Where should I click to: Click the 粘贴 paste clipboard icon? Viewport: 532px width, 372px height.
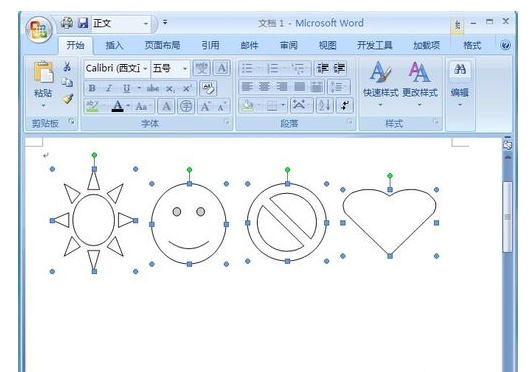pos(43,72)
